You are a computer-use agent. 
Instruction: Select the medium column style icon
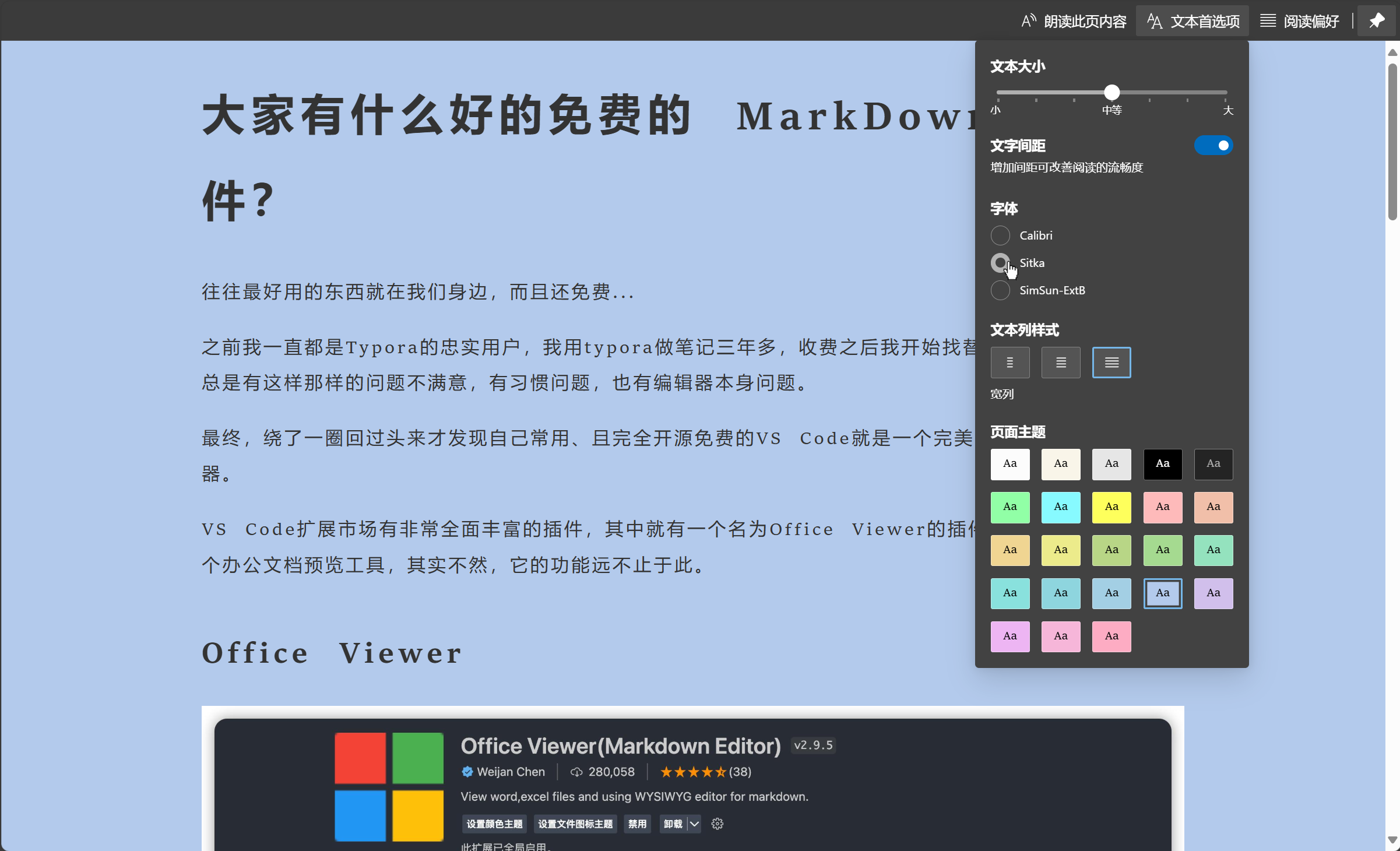(1061, 363)
